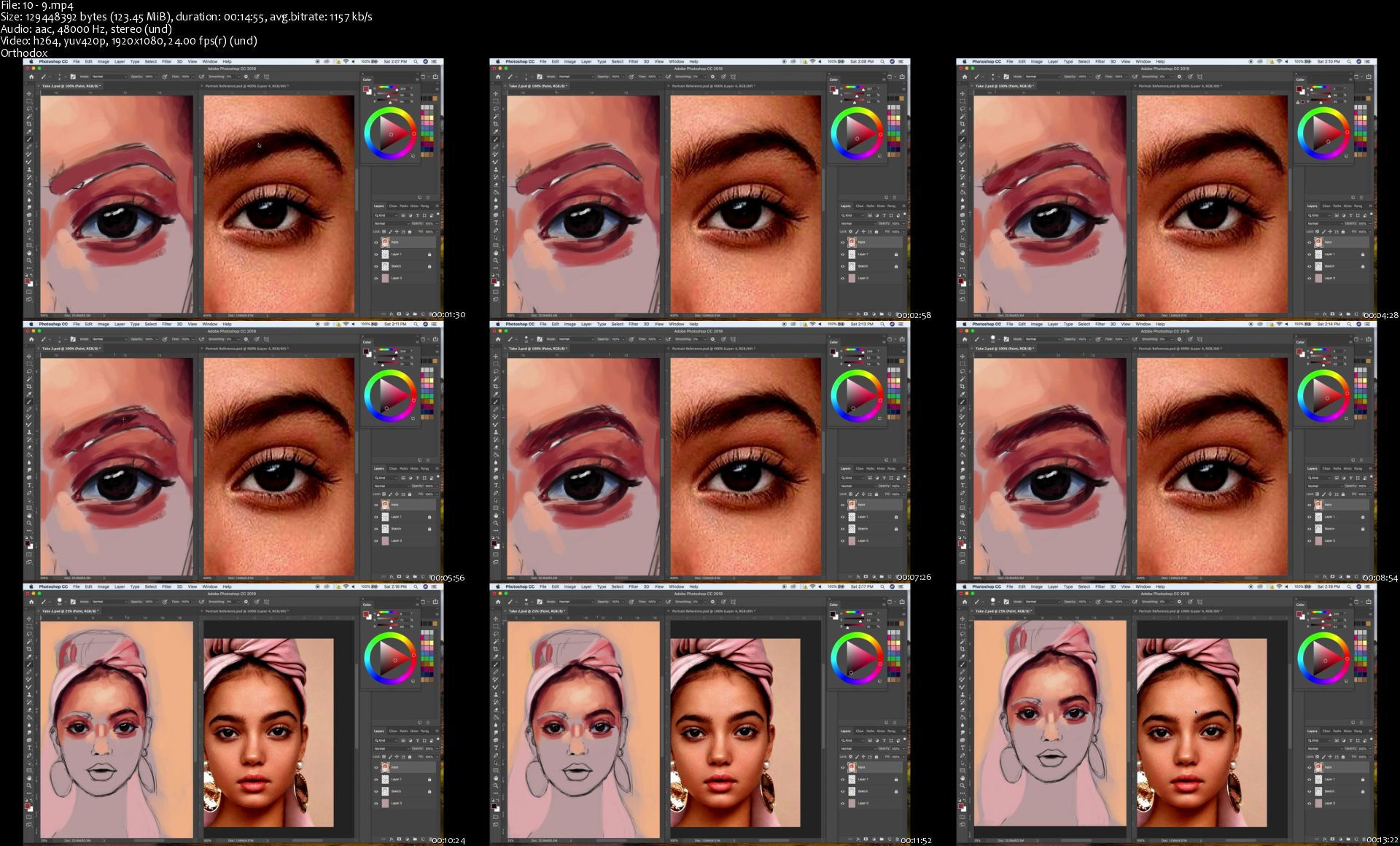Screen dimensions: 1400x846
Task: Open the share icon in the 00:02:58 frame
Action: point(902,77)
